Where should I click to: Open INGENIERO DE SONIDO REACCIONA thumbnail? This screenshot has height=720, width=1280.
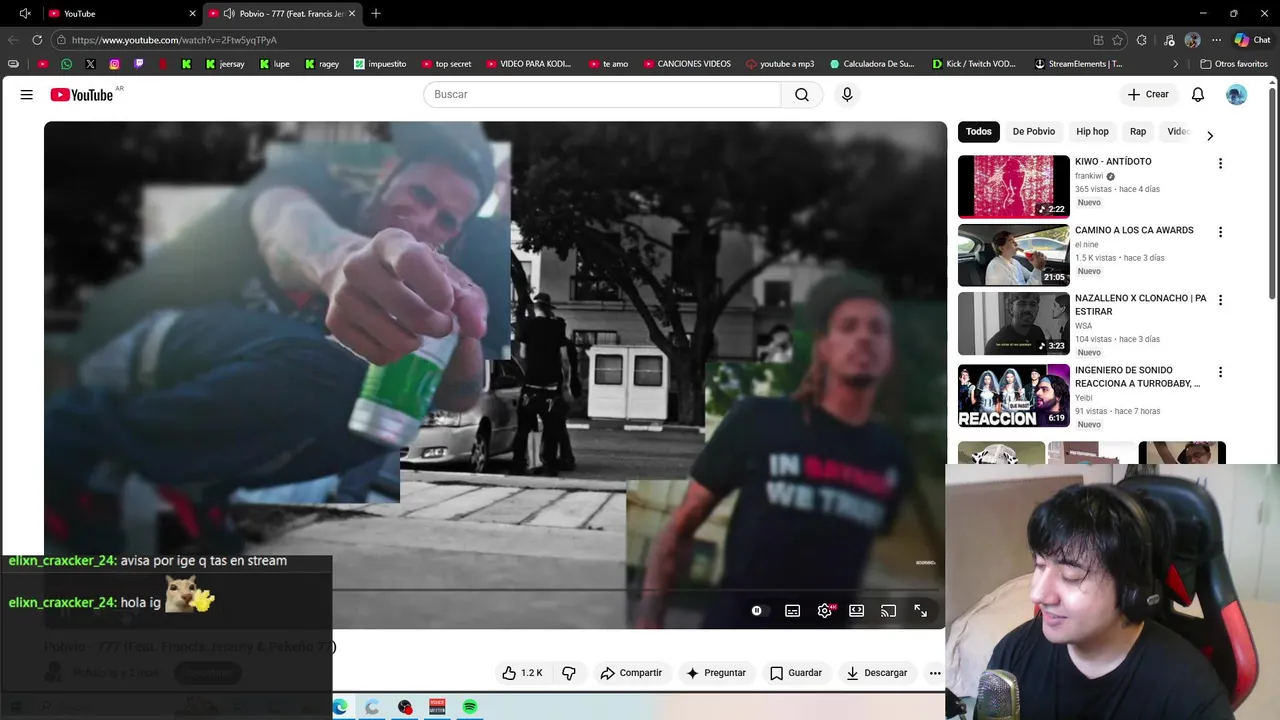(1013, 395)
